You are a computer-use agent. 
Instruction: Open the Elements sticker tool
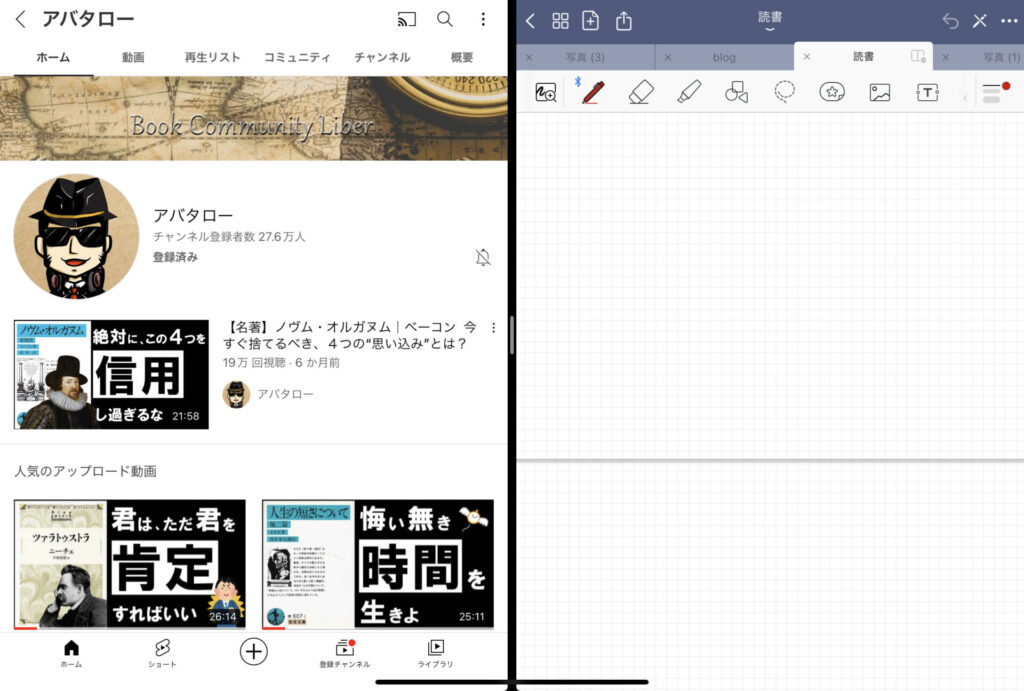pyautogui.click(x=832, y=92)
